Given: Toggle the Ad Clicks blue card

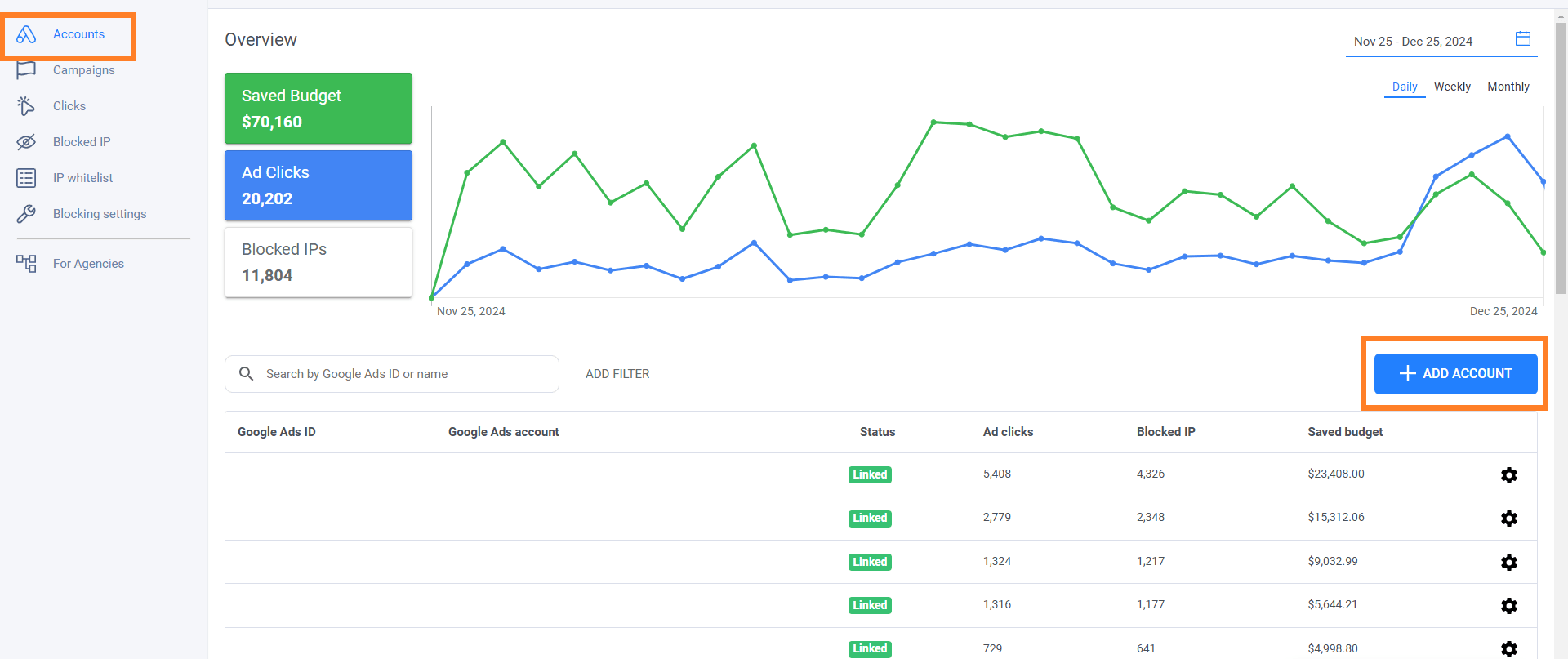Looking at the screenshot, I should (318, 185).
